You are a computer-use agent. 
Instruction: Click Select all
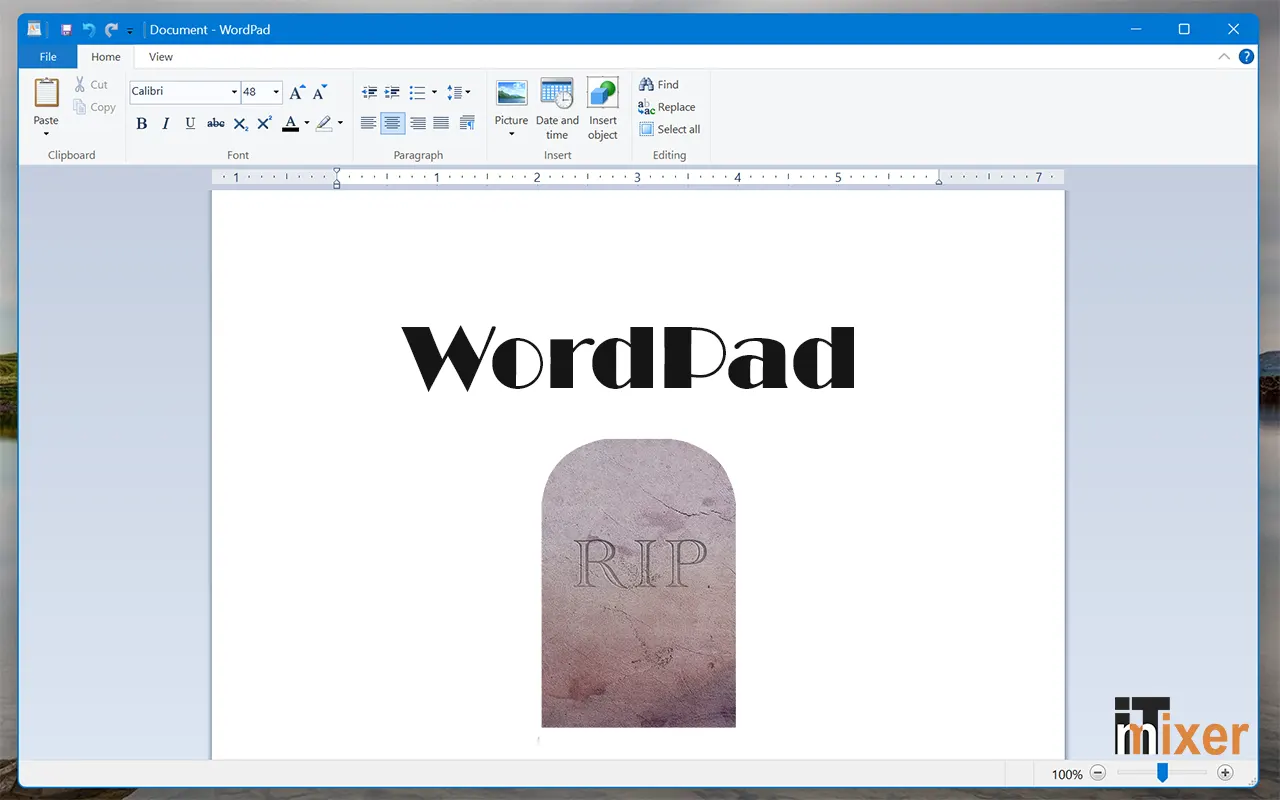tap(670, 129)
